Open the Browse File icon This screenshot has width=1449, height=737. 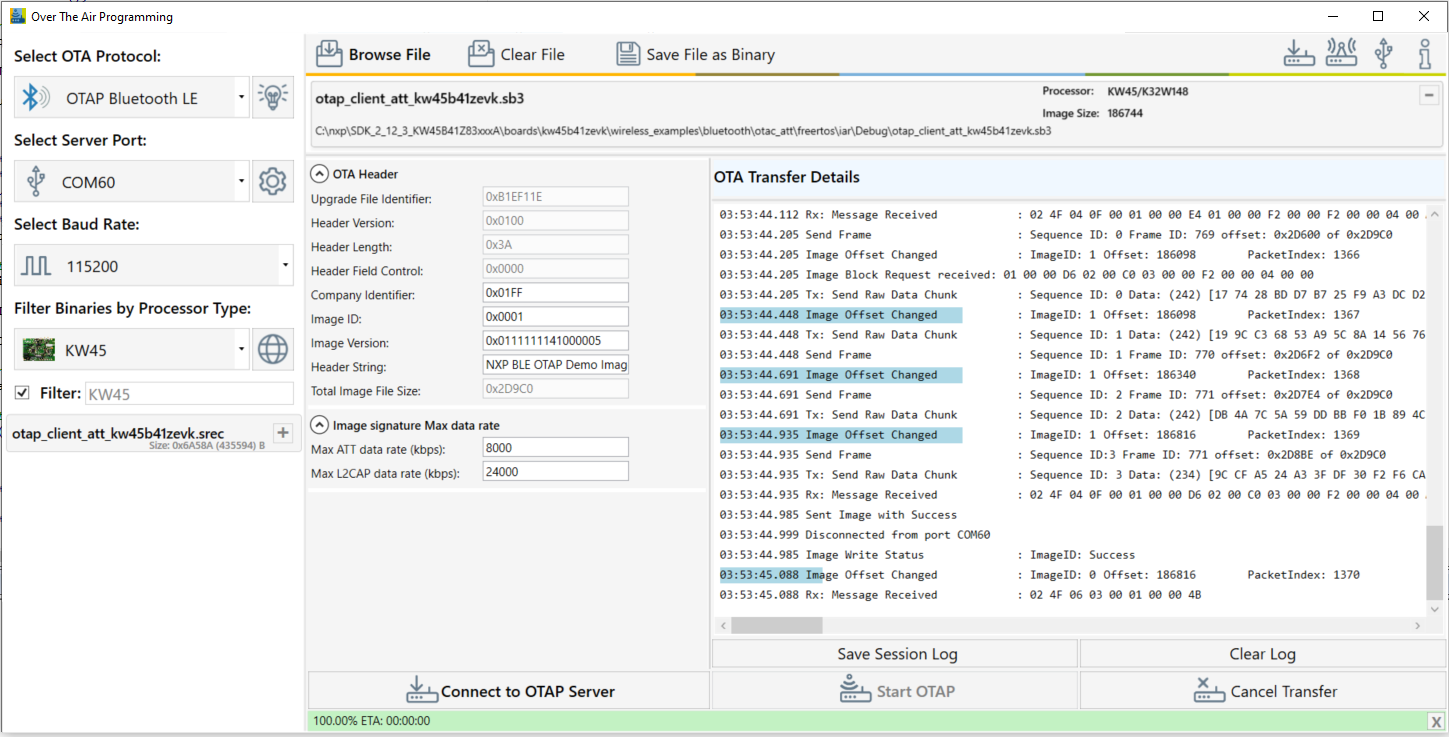click(330, 53)
